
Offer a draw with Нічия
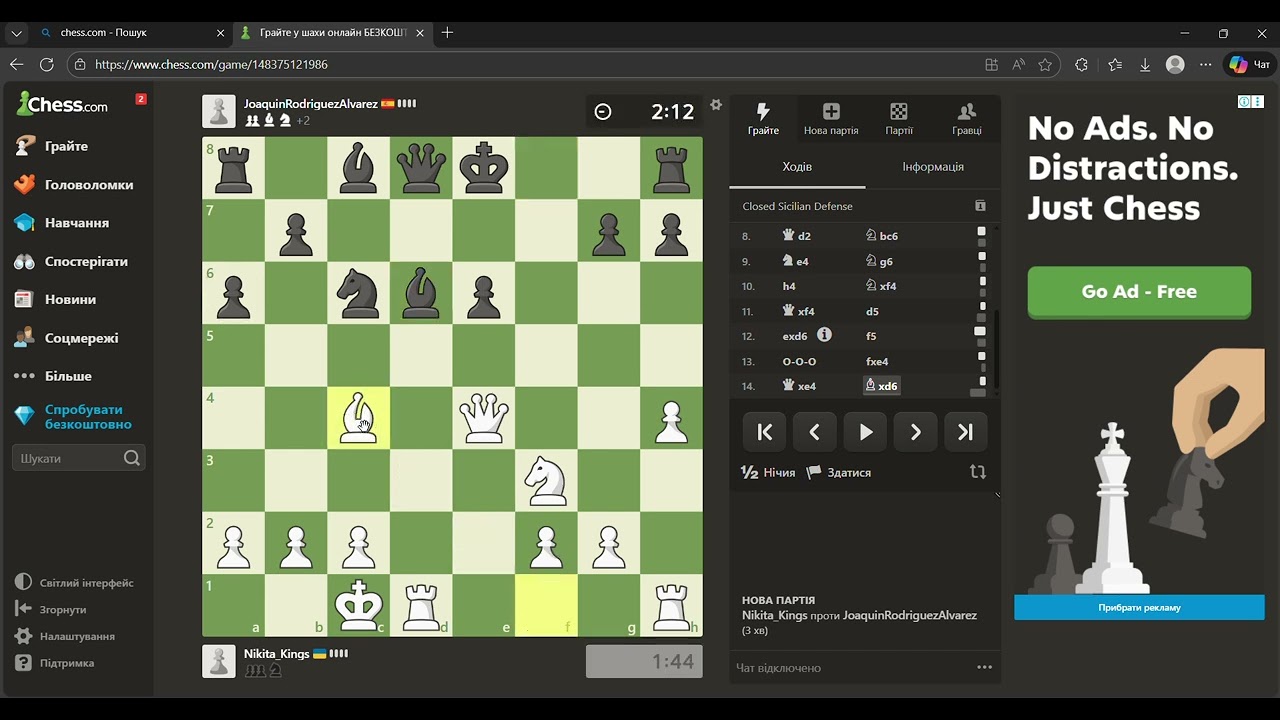768,473
